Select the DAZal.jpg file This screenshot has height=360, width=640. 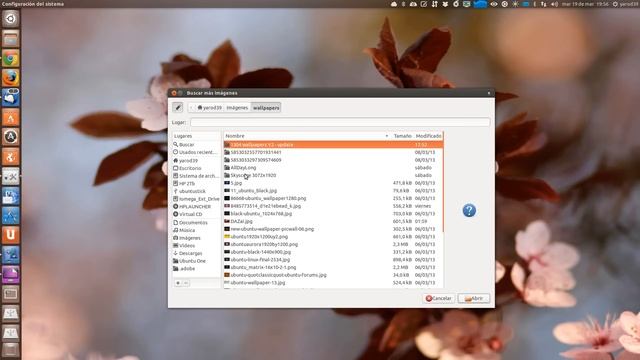click(333, 221)
